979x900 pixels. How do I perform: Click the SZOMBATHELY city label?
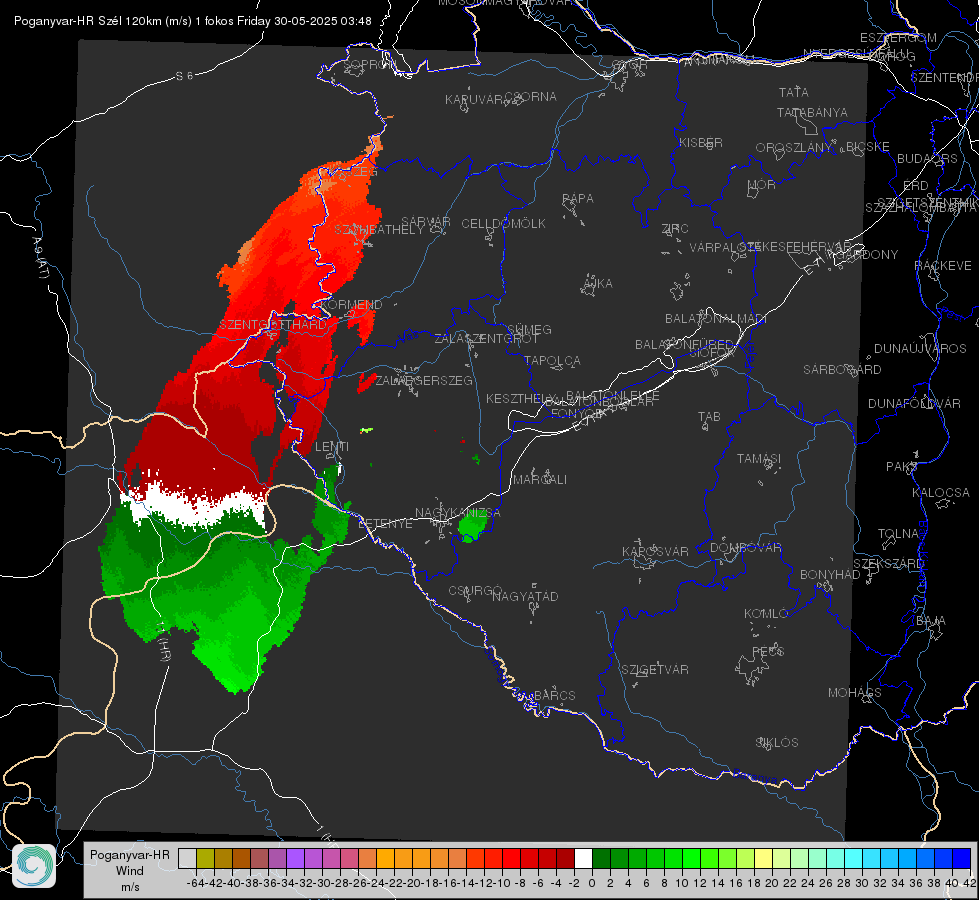tap(378, 230)
